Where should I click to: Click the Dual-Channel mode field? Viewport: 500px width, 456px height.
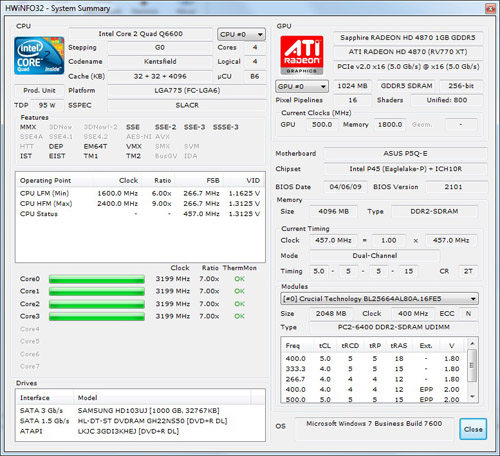[x=375, y=256]
